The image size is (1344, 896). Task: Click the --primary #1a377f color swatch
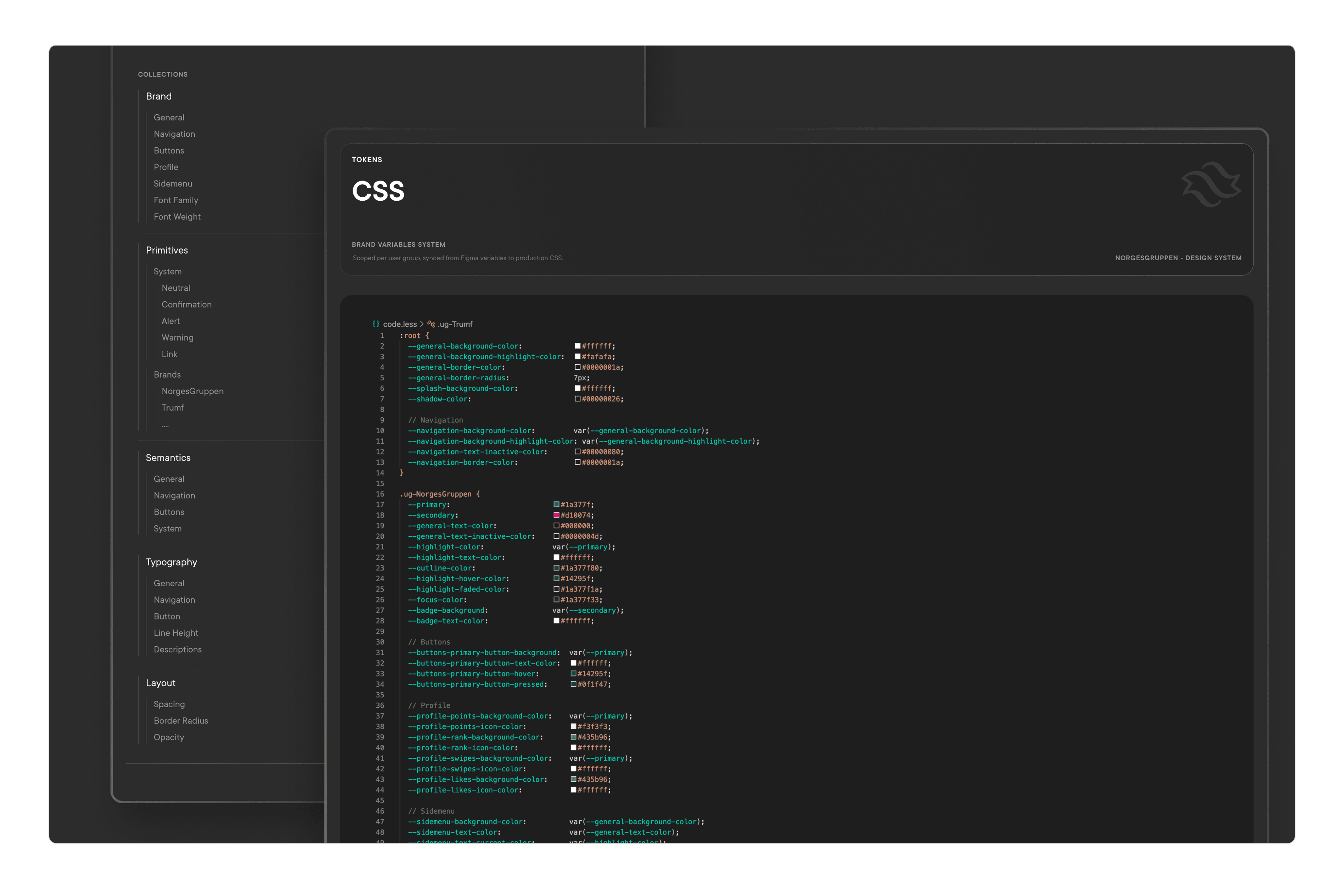[x=556, y=504]
